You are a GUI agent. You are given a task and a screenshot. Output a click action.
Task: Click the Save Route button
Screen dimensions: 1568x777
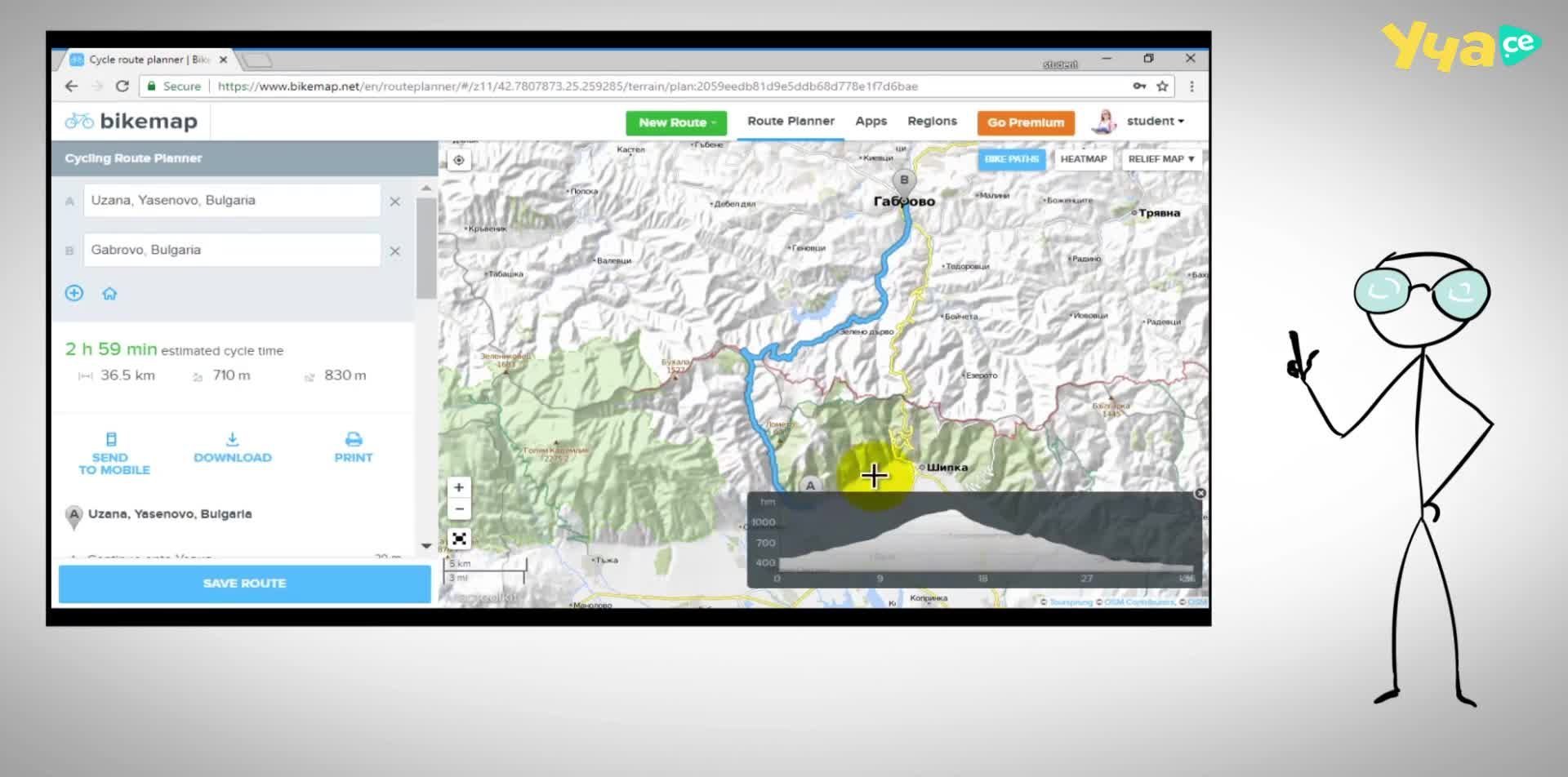pyautogui.click(x=245, y=584)
